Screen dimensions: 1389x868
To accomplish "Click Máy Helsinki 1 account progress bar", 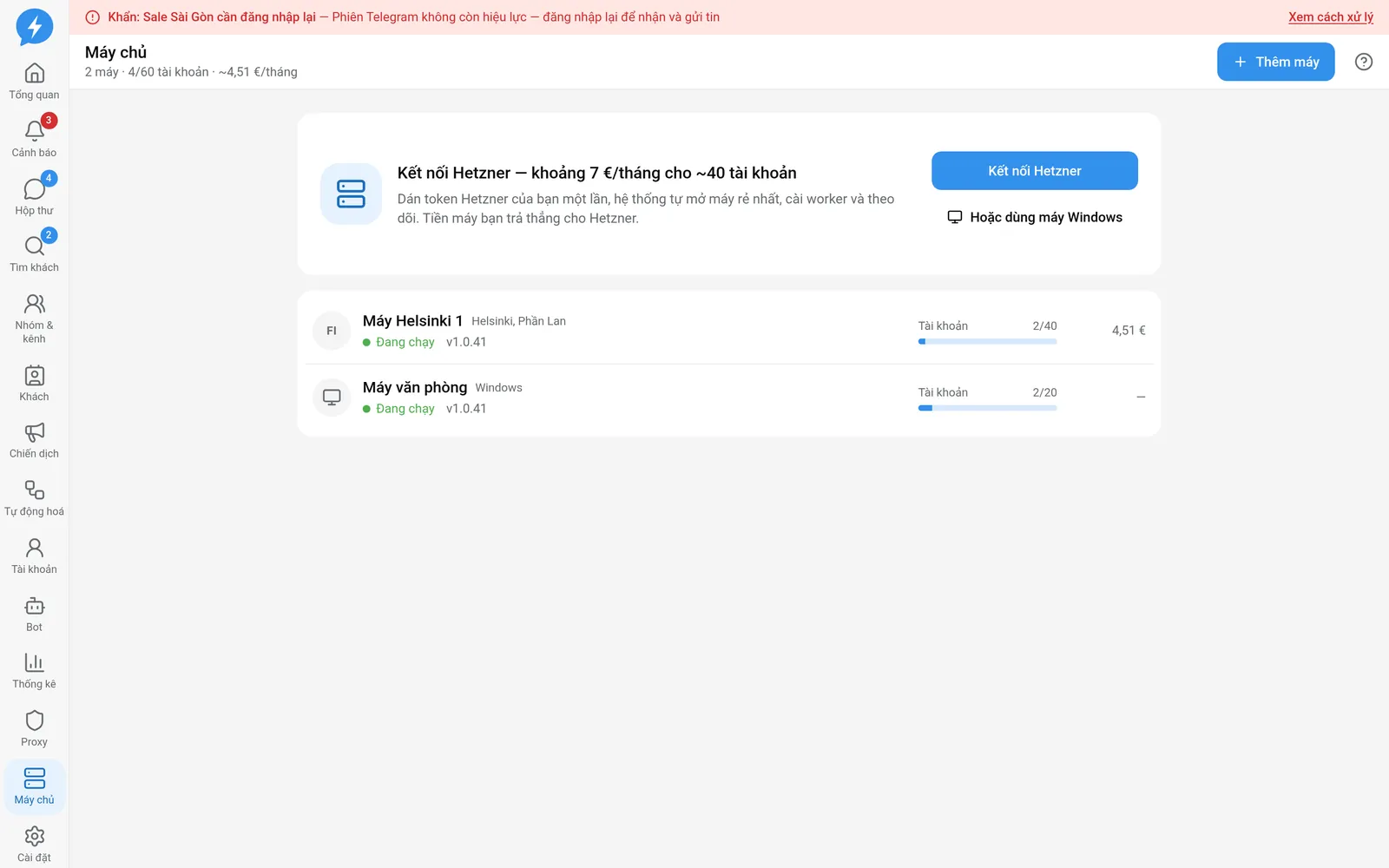I will click(x=988, y=341).
